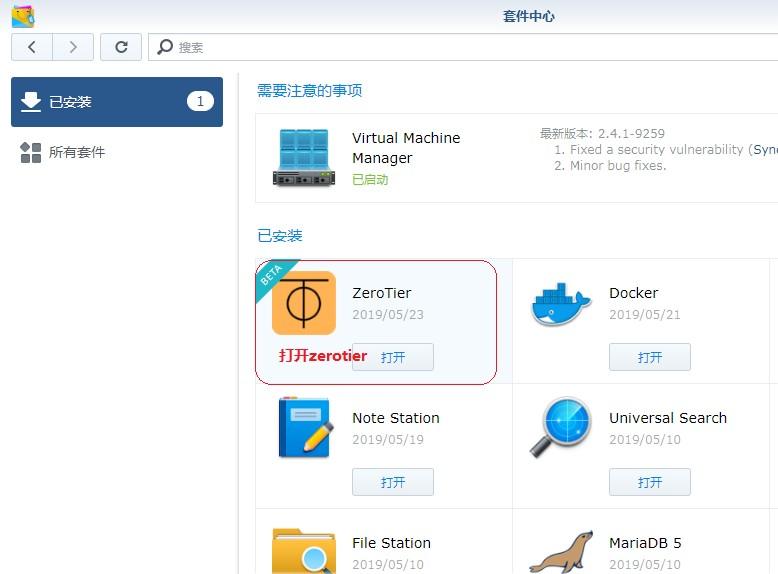This screenshot has height=574, width=778.
Task: Click the File Station folder icon
Action: pyautogui.click(x=304, y=551)
